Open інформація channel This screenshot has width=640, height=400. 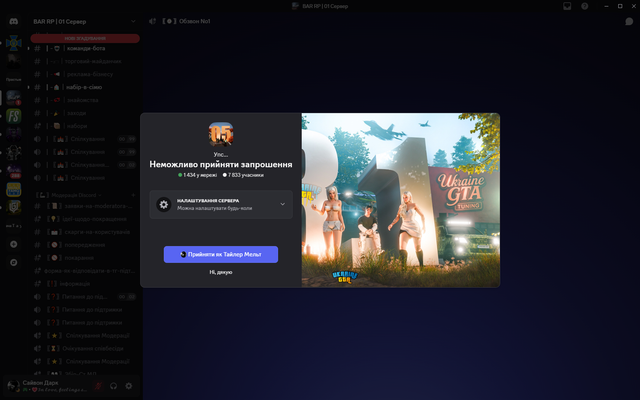pos(84,284)
